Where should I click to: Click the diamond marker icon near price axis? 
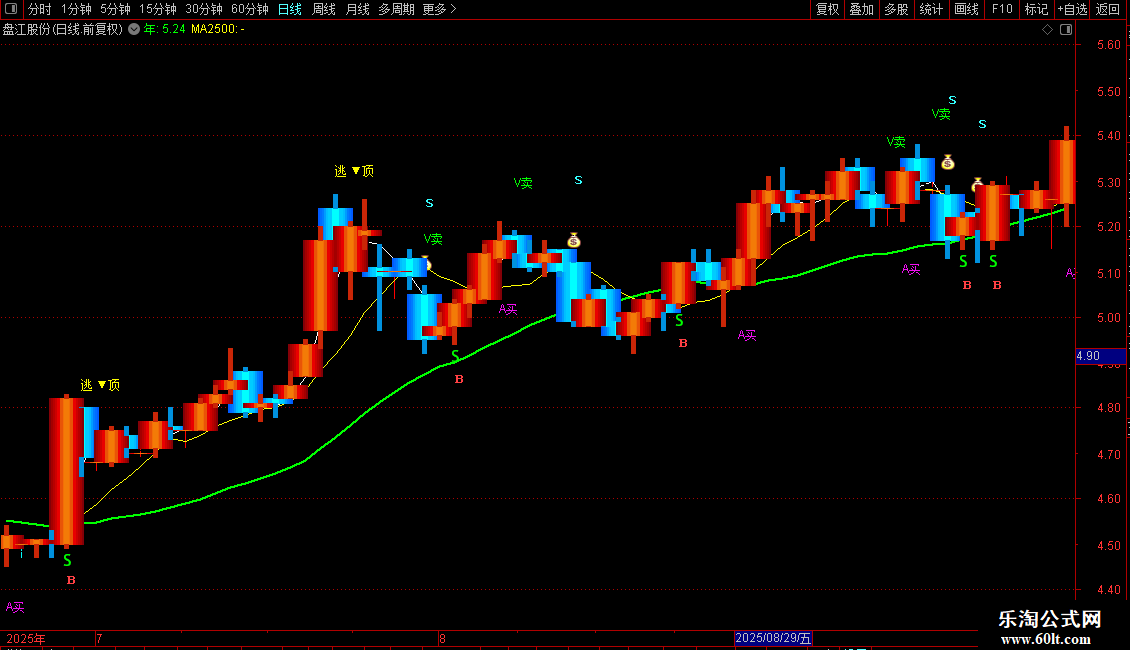(1048, 30)
